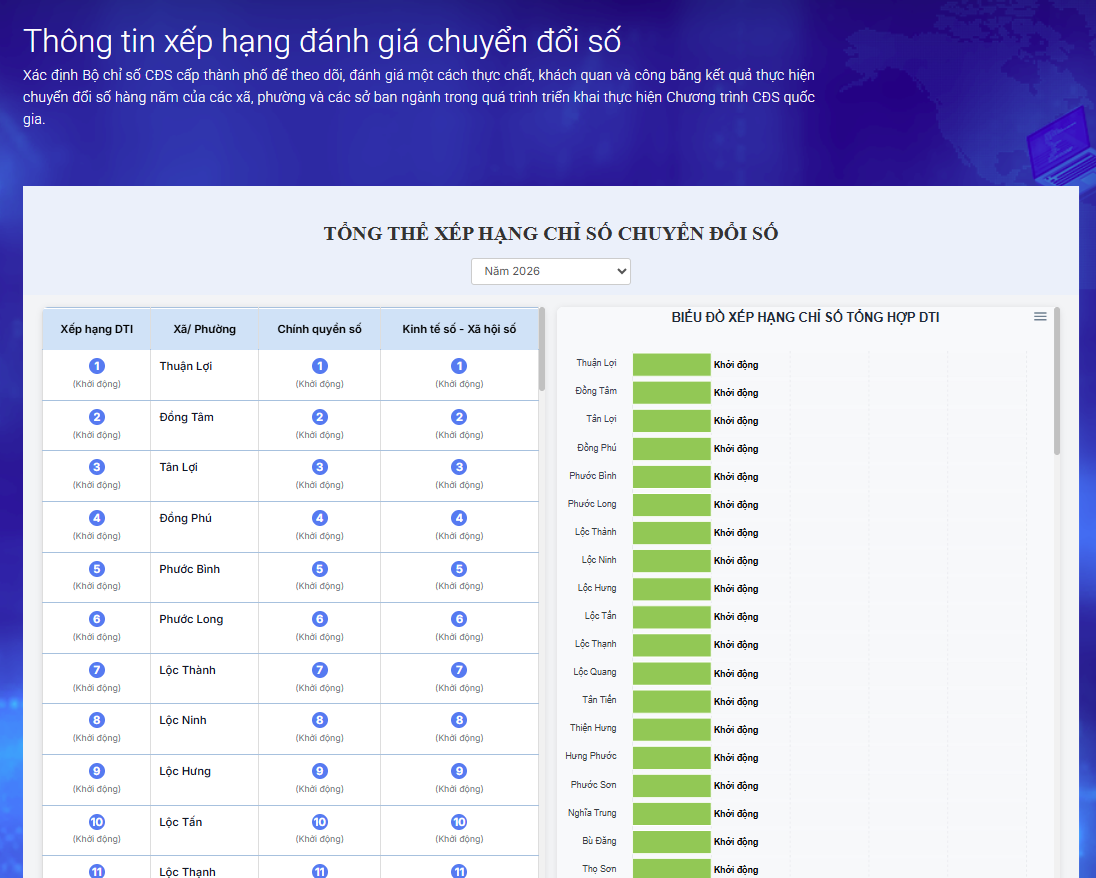The height and width of the screenshot is (878, 1096).
Task: Click the Nghĩa Trung chart axis label
Action: (x=592, y=812)
